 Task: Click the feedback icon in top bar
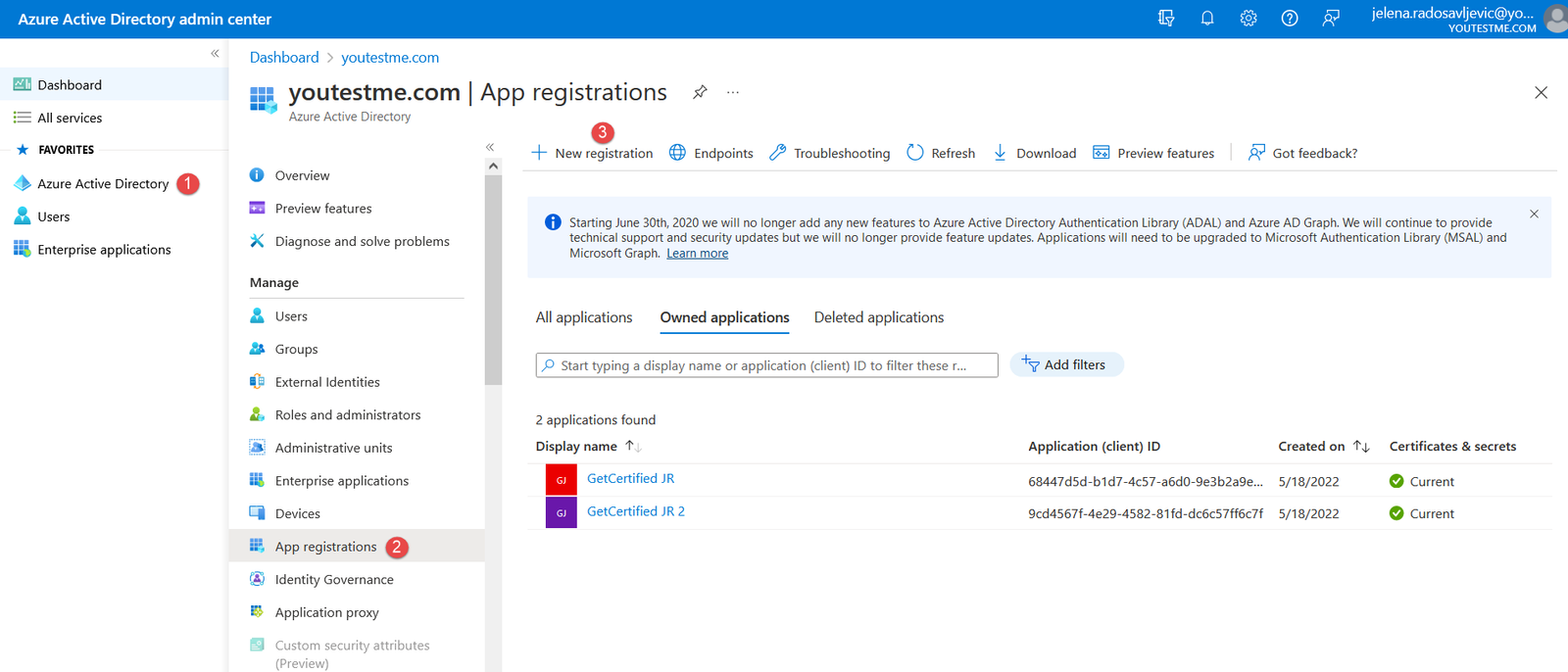pyautogui.click(x=1331, y=19)
